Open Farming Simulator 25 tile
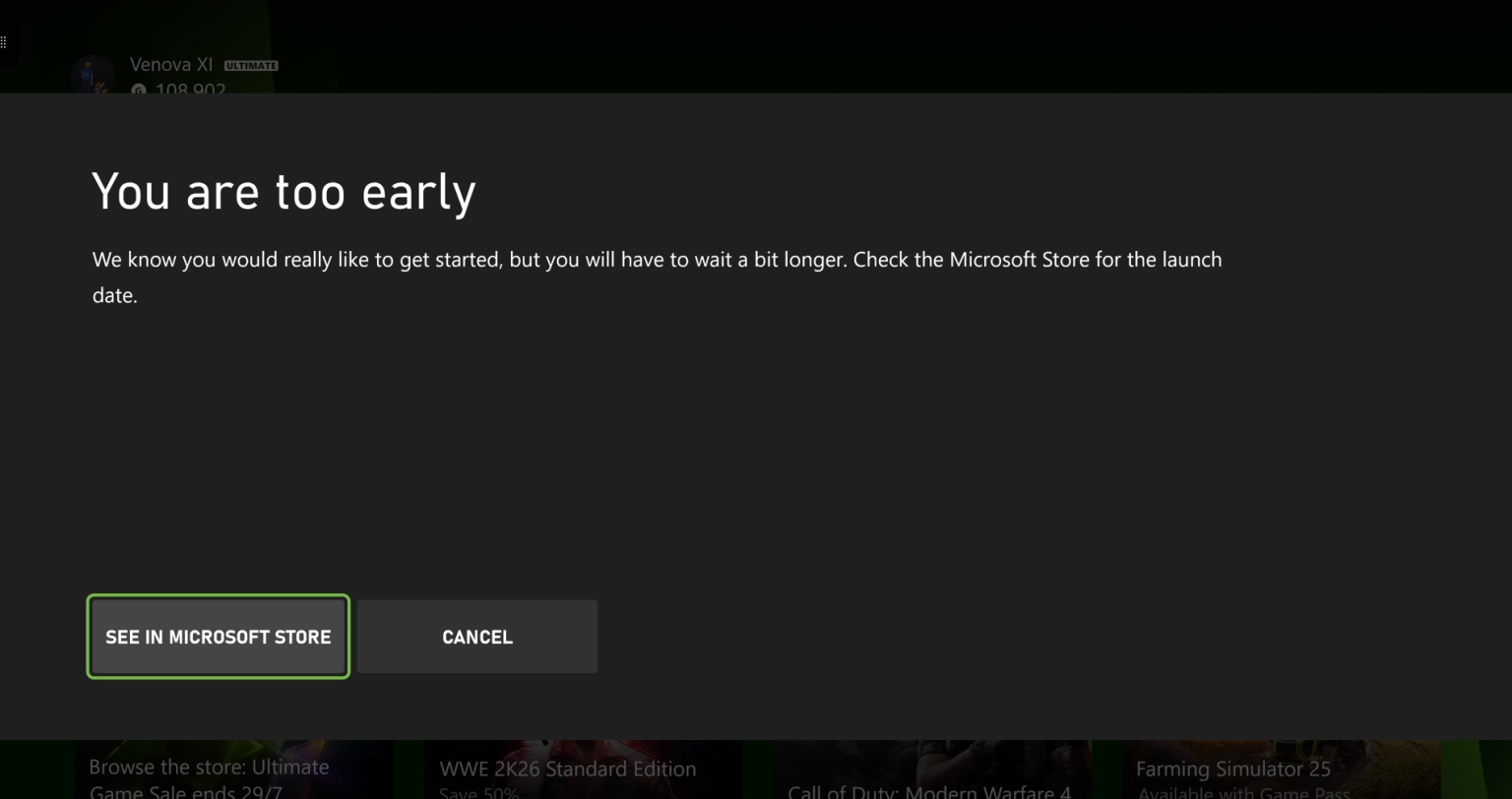The image size is (1512, 799). [x=1282, y=770]
